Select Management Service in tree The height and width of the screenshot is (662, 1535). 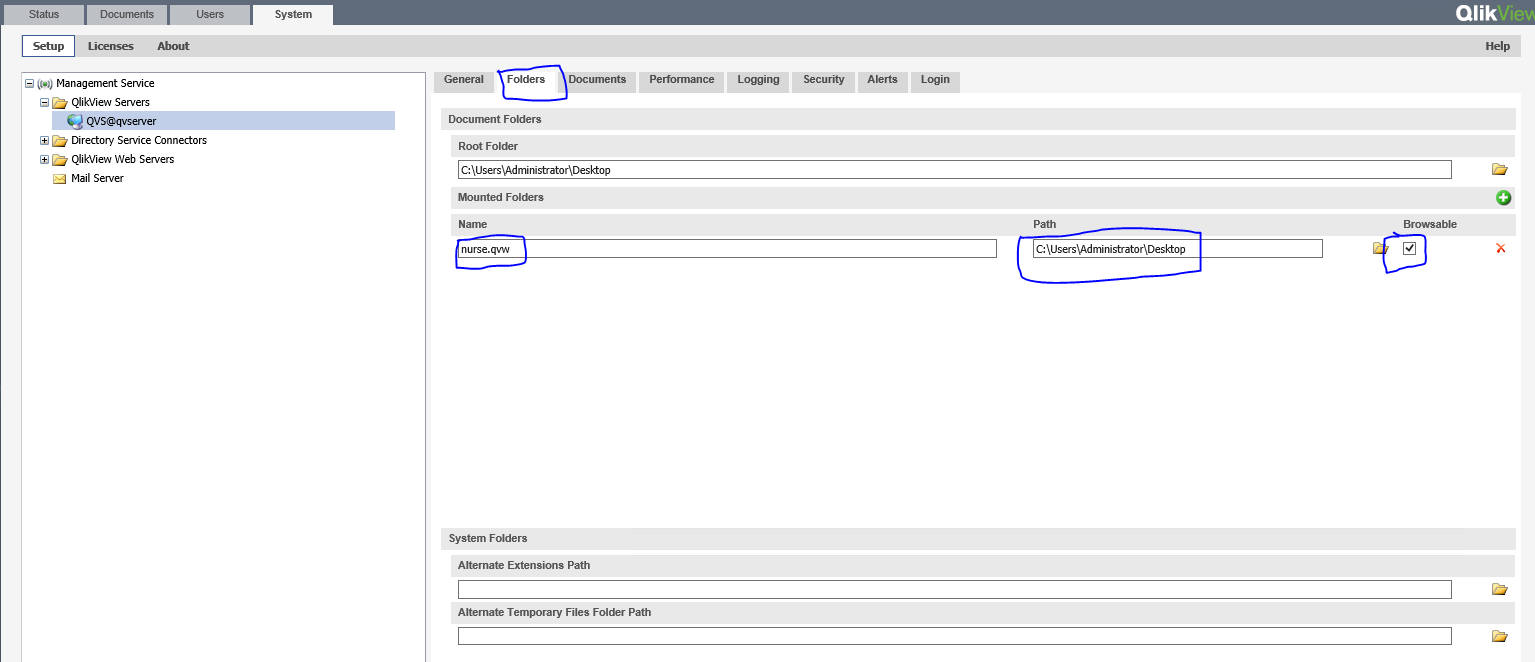[x=105, y=83]
